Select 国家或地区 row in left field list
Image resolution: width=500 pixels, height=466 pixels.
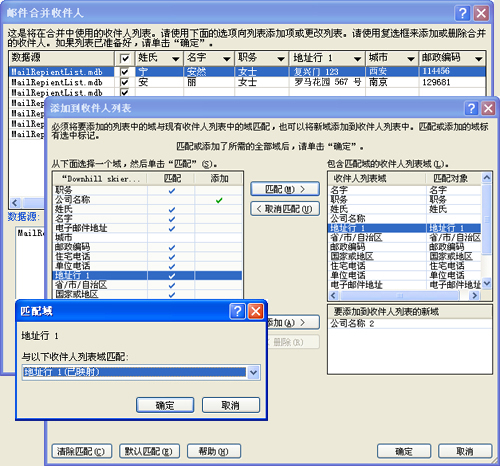(148, 294)
